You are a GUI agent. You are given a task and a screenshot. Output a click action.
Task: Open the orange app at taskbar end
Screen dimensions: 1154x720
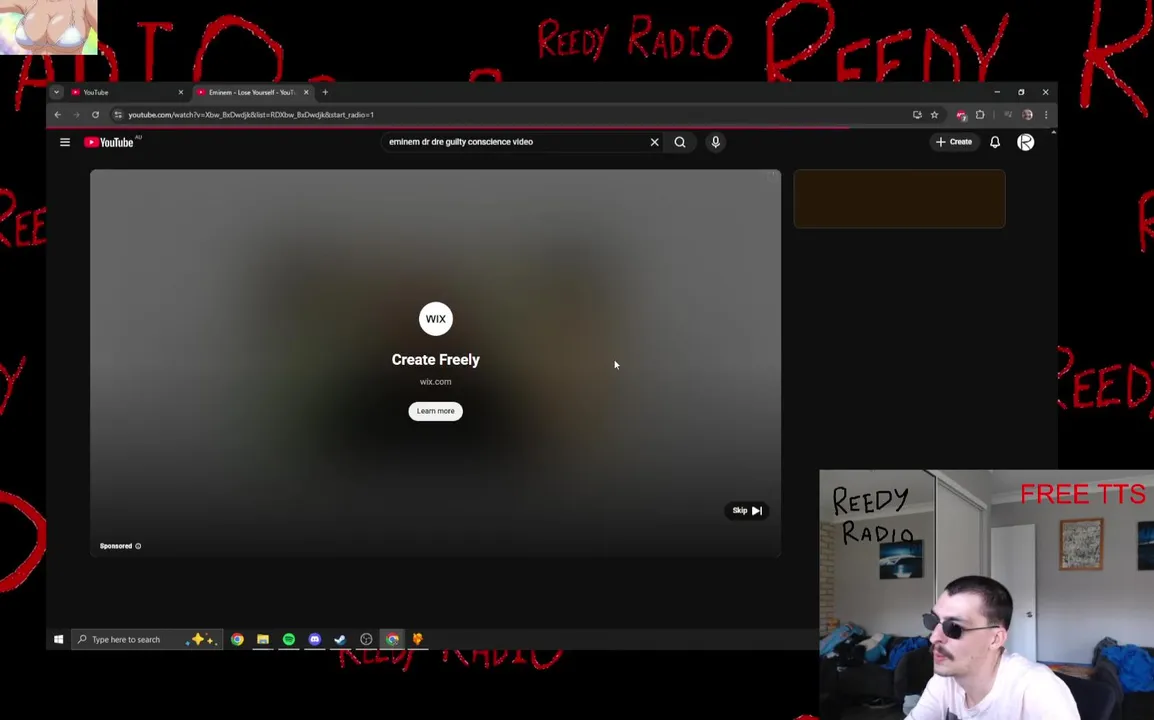pyautogui.click(x=418, y=639)
